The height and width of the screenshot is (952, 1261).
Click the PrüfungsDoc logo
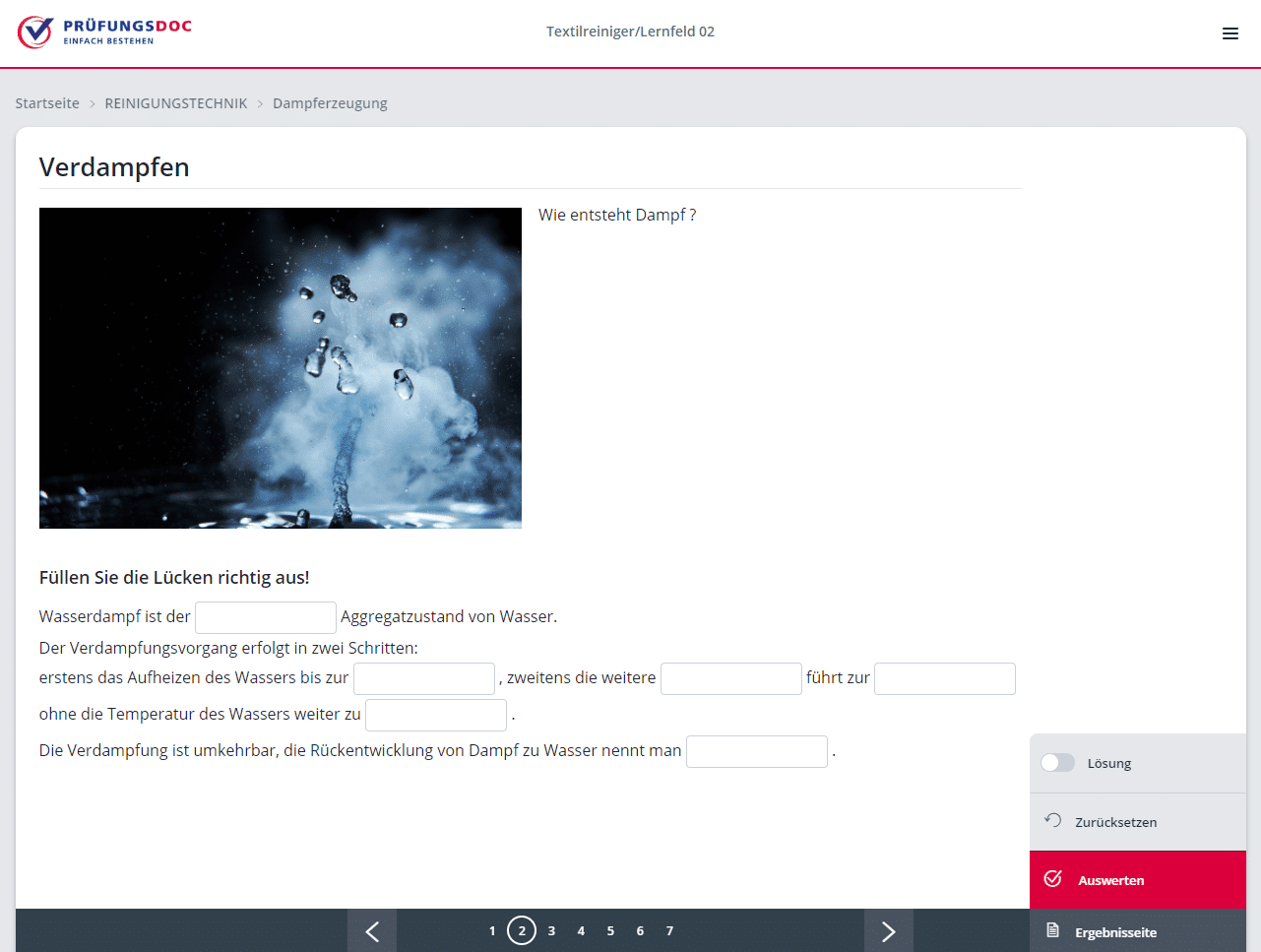click(x=104, y=32)
